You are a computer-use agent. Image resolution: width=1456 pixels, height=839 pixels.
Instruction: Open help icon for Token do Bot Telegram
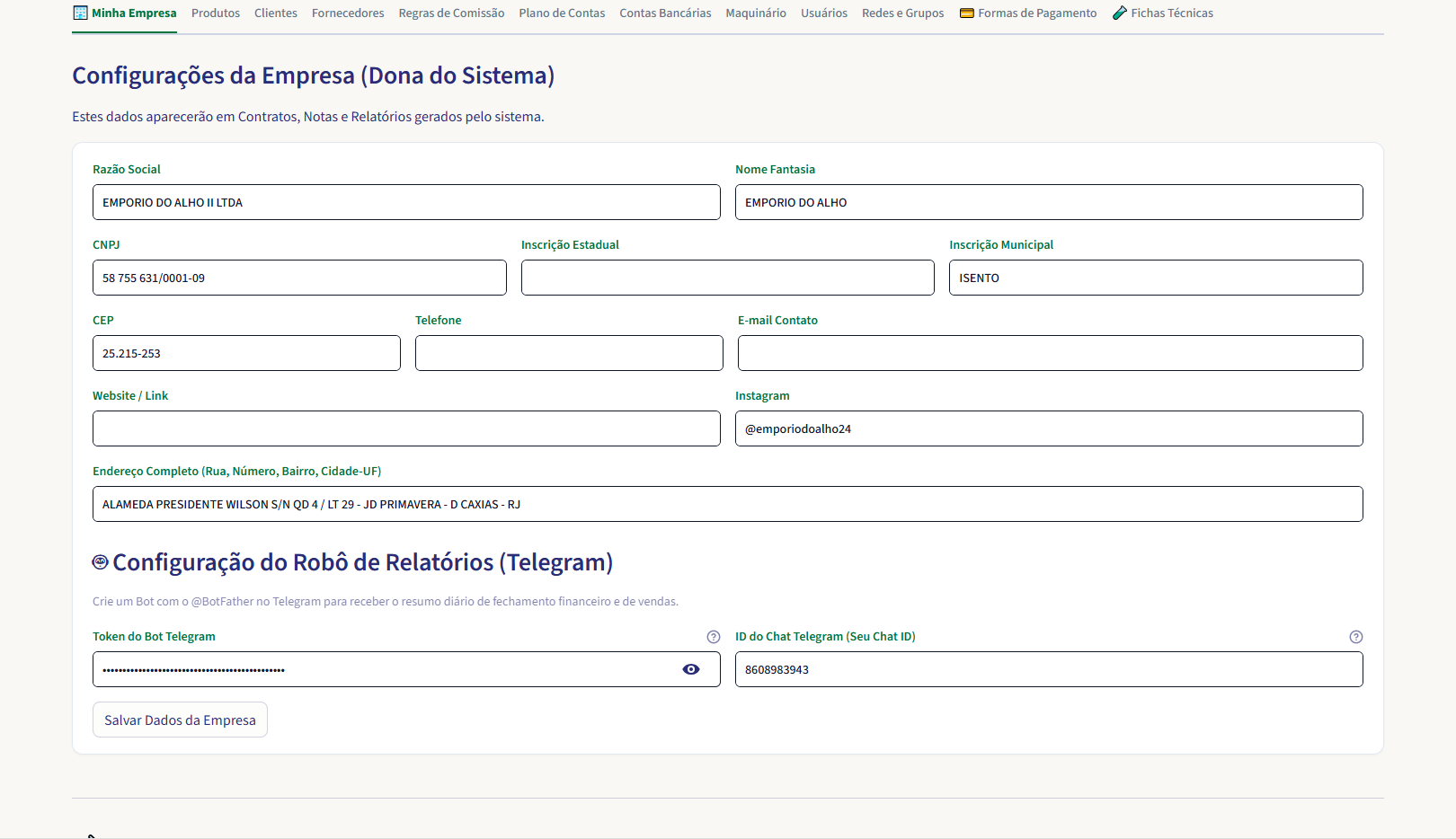click(714, 637)
